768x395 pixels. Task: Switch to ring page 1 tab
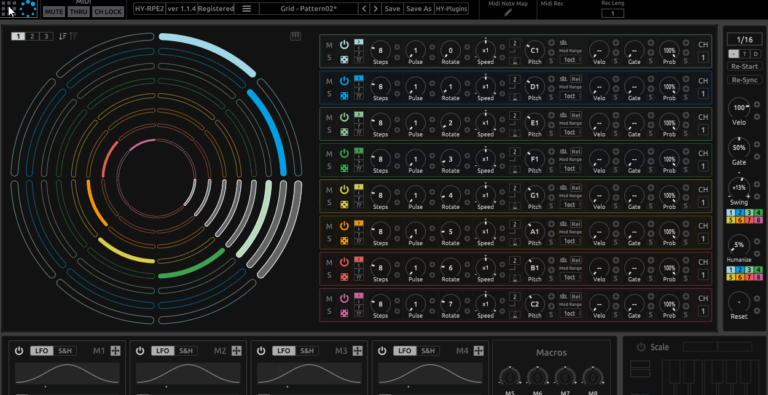[18, 36]
